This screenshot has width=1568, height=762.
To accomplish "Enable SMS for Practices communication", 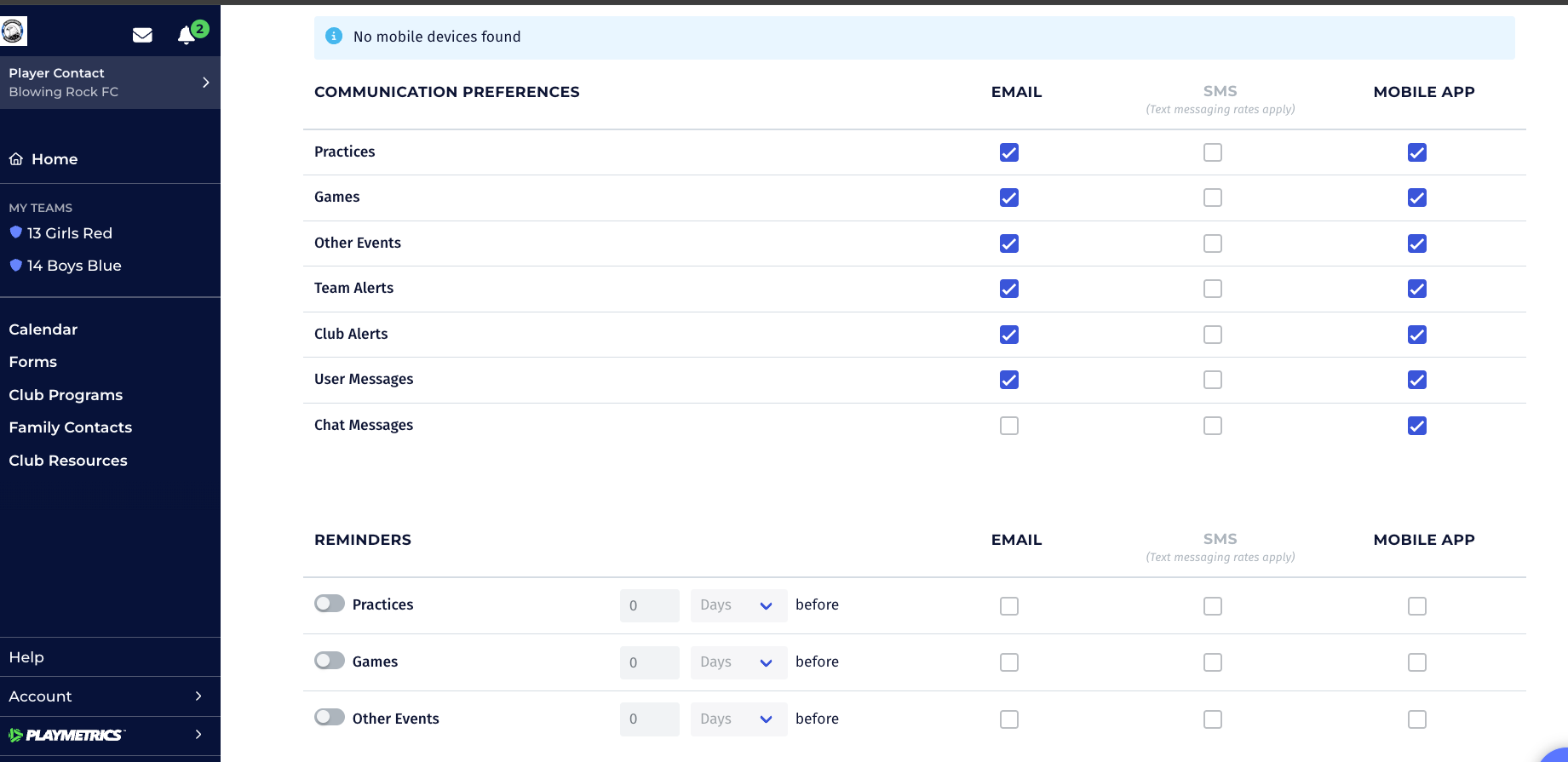I will [1213, 152].
